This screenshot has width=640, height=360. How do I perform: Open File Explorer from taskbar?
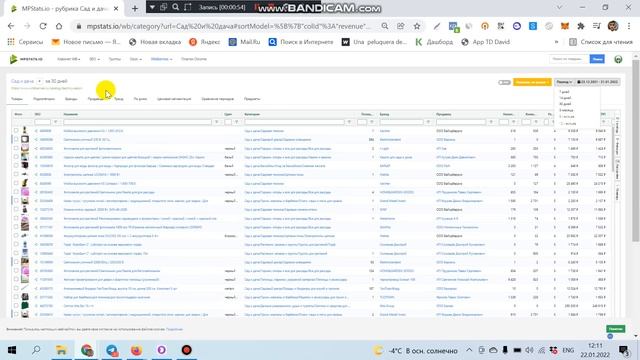click(61, 350)
